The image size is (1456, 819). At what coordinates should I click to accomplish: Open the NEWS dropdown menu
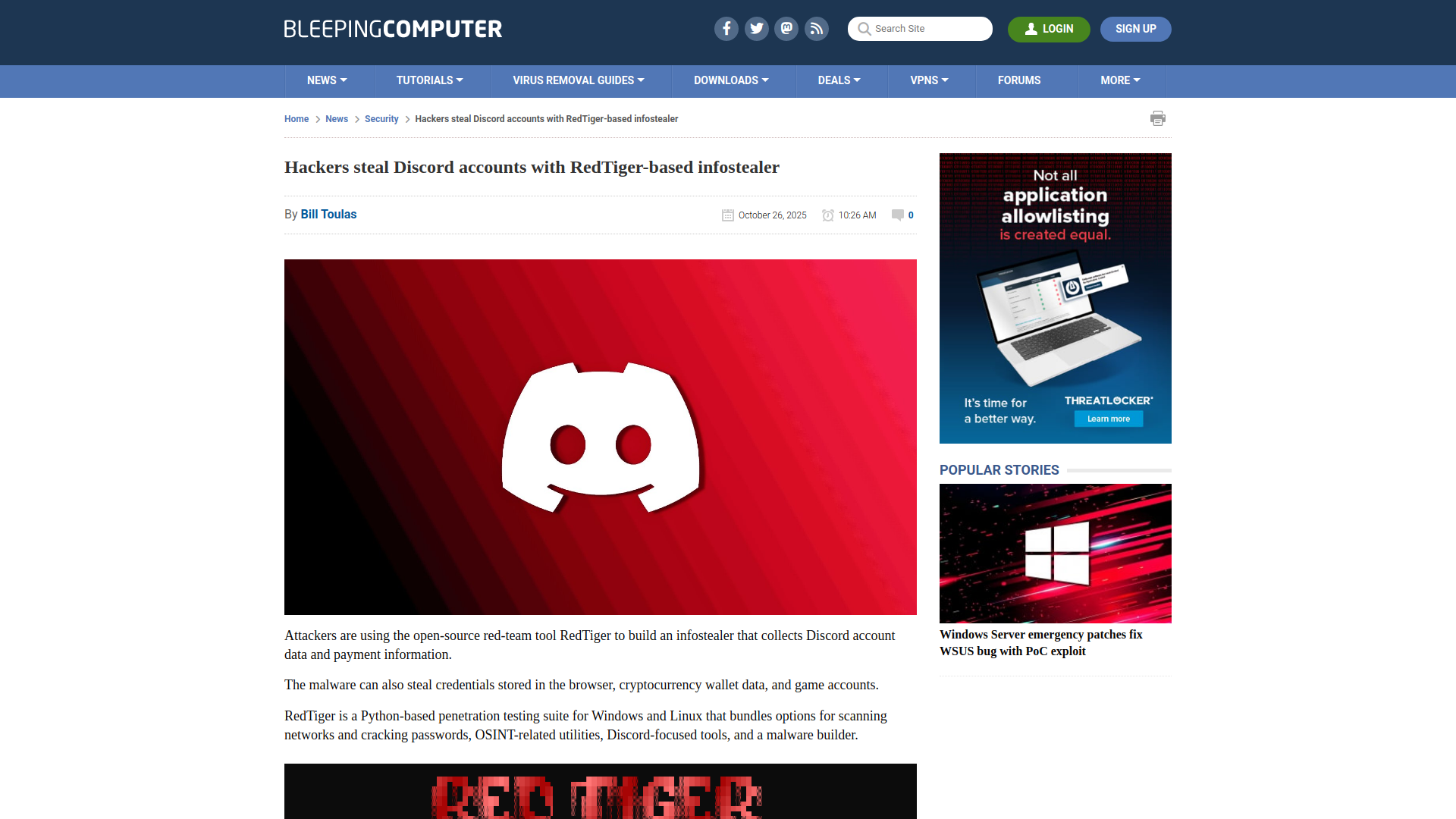point(327,80)
